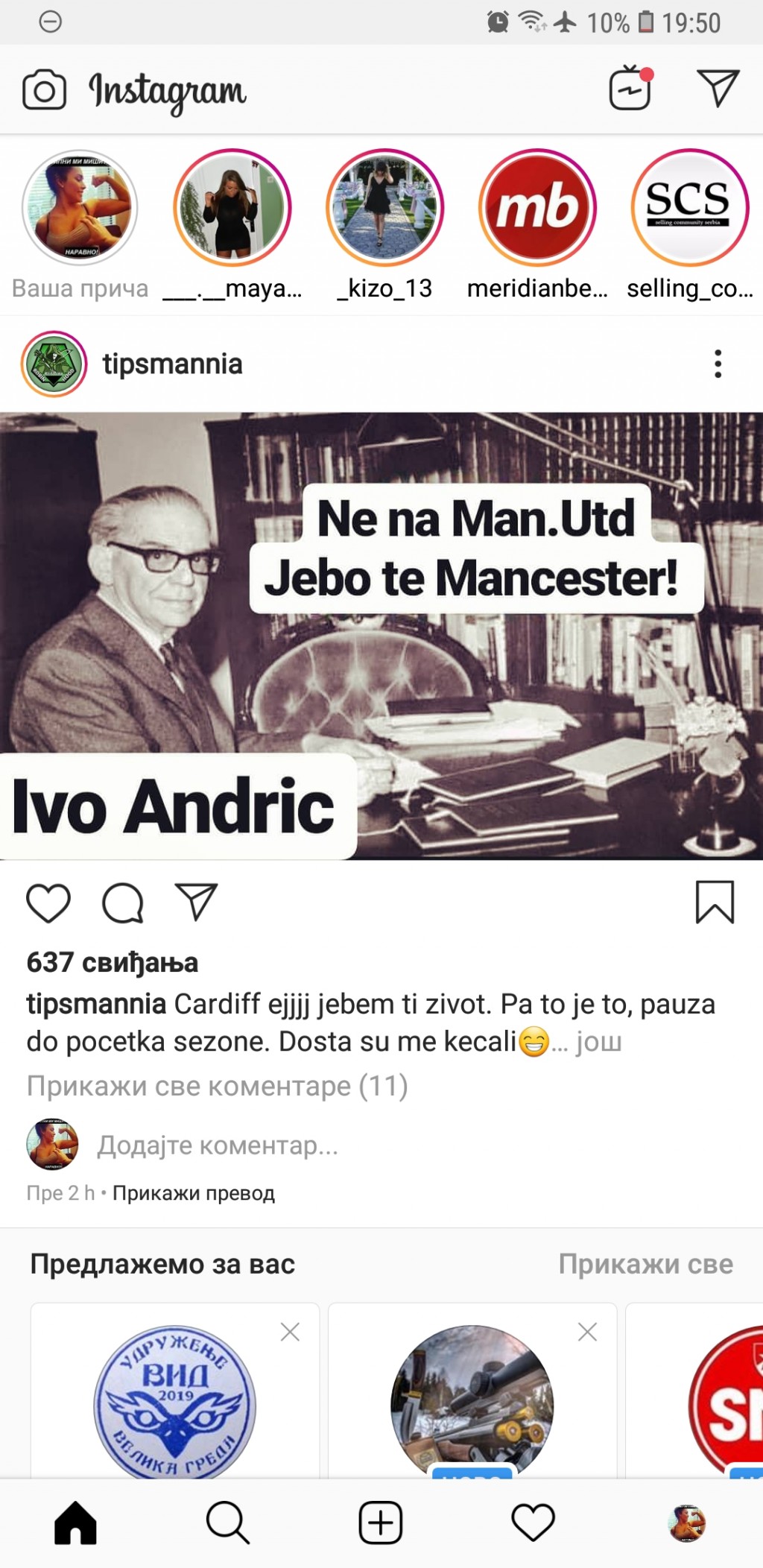763x1568 pixels.
Task: Like the tipsmannia post with the heart
Action: click(48, 903)
